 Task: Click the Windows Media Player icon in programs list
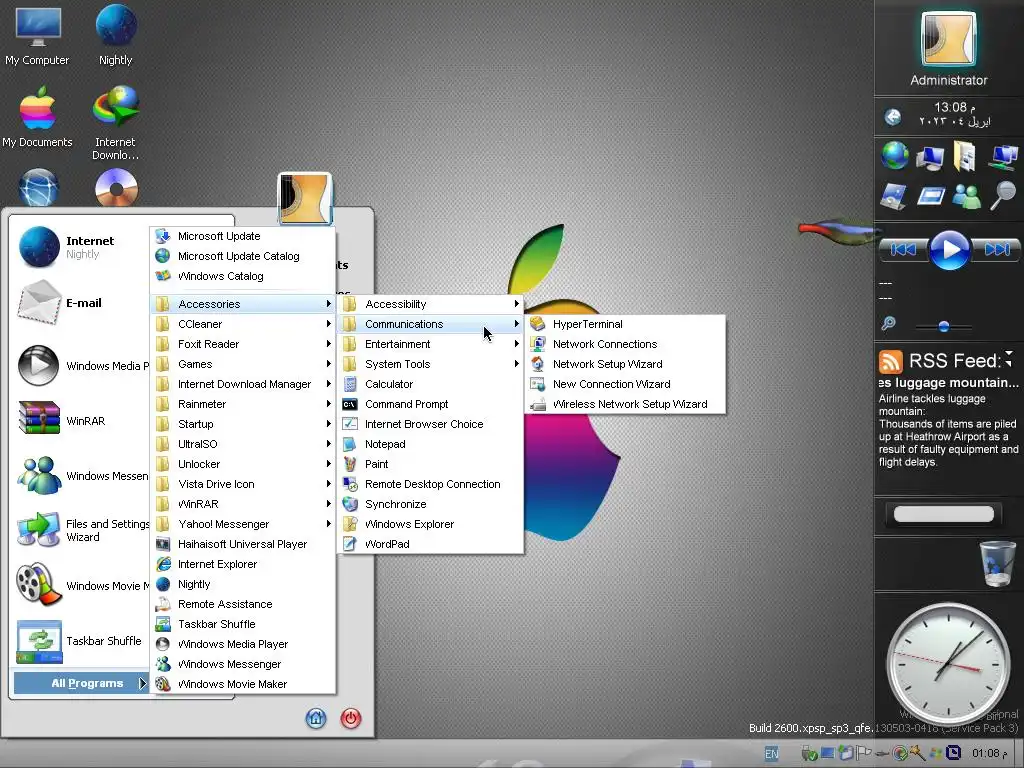pos(163,644)
